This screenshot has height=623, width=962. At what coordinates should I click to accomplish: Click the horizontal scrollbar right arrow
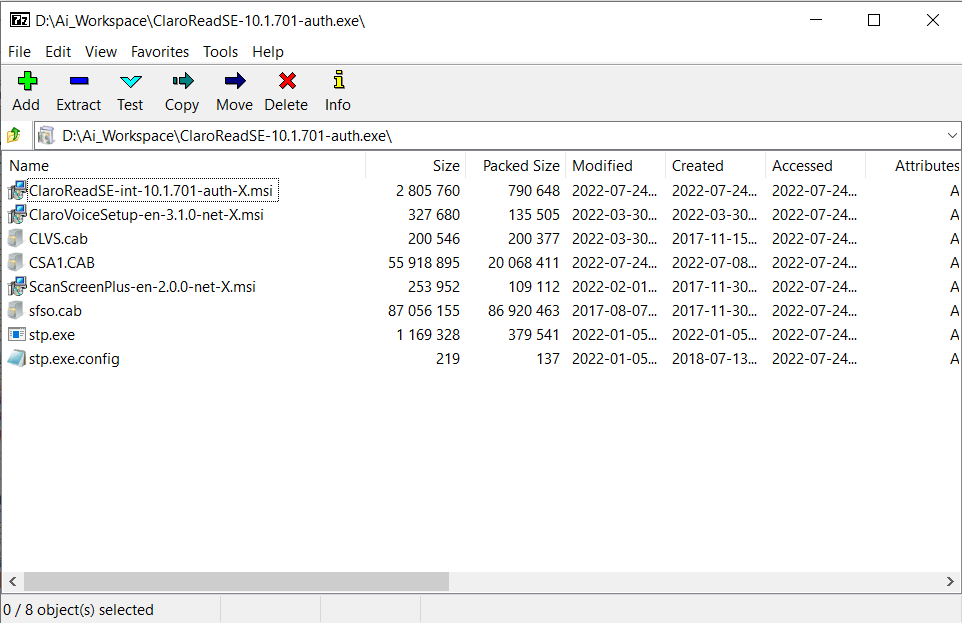point(951,580)
